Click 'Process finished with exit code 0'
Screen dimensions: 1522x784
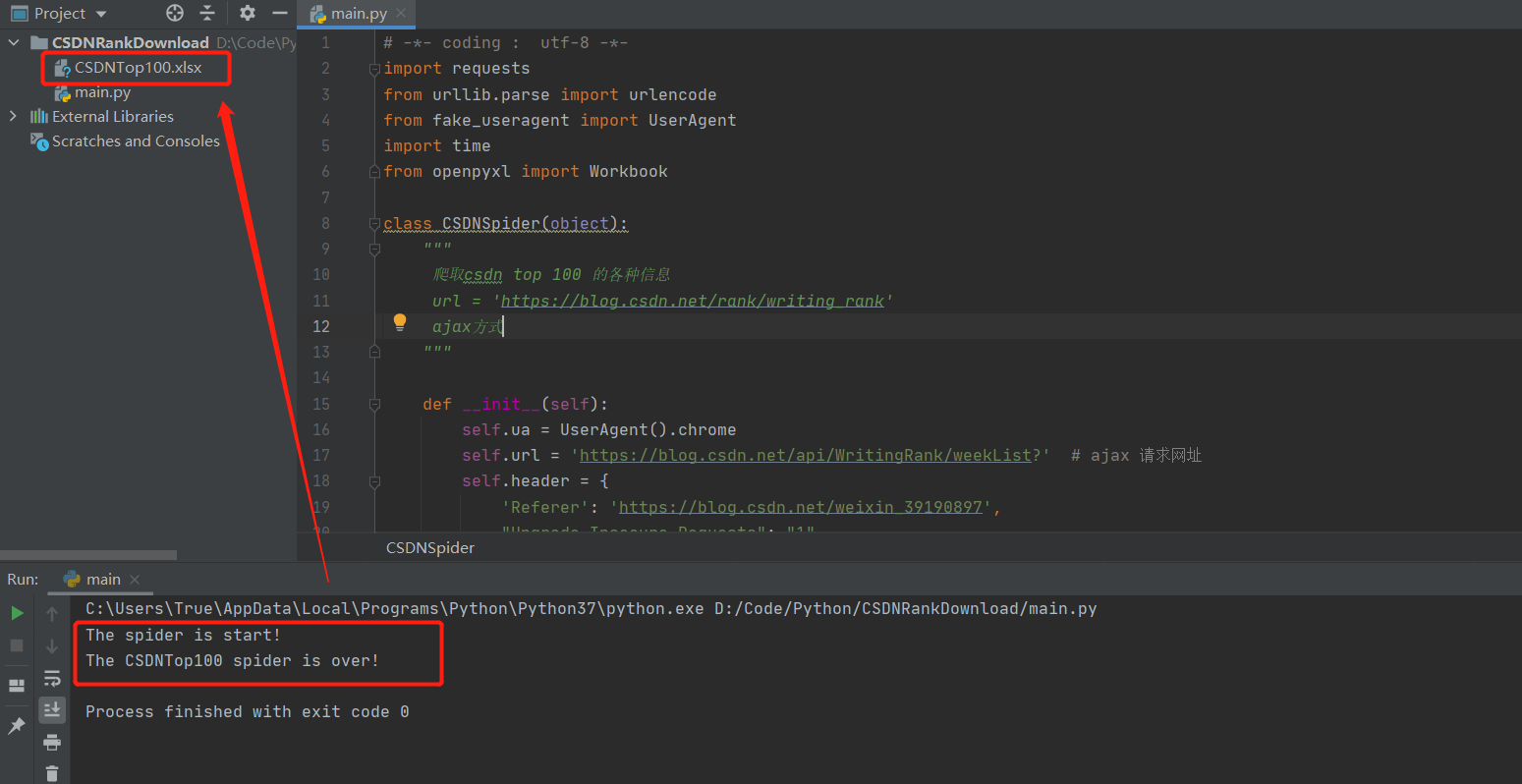coord(247,711)
